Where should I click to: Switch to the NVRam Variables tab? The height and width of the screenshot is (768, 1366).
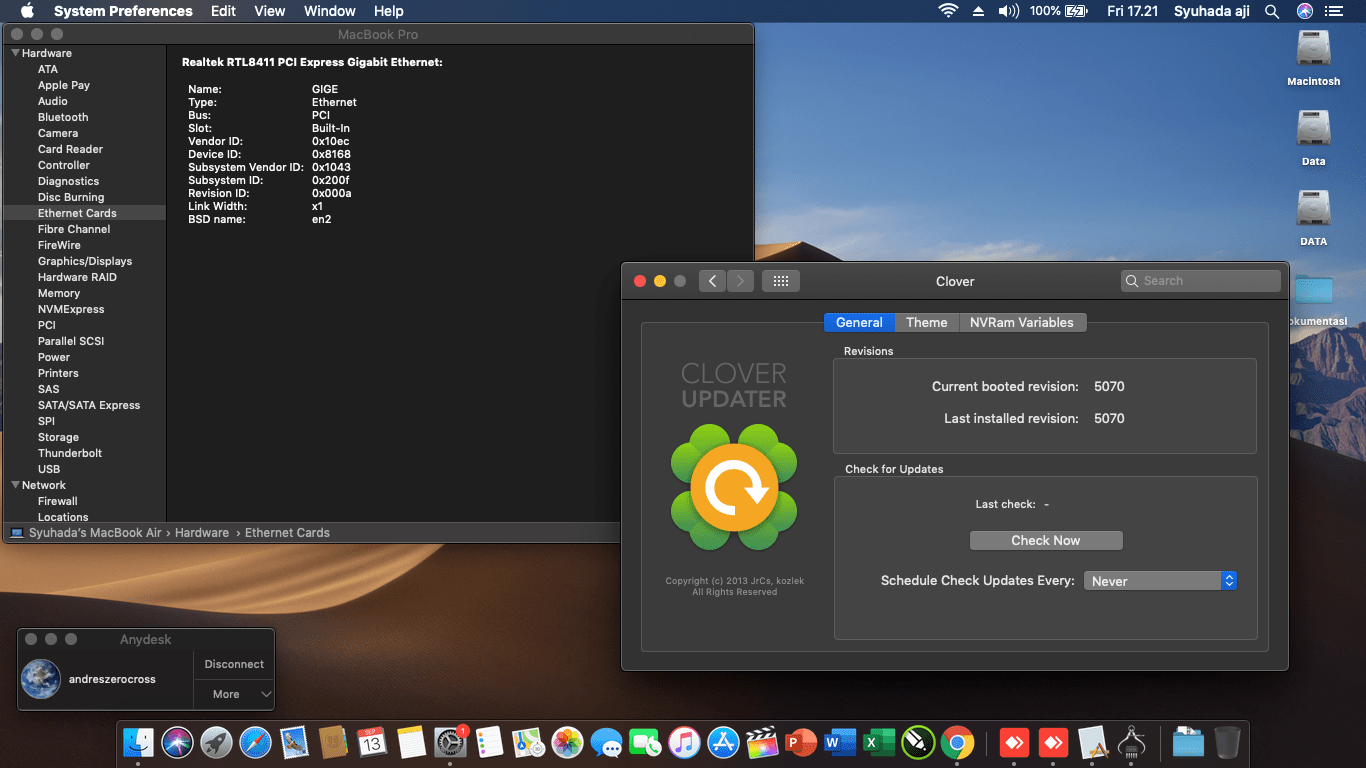pos(1021,322)
